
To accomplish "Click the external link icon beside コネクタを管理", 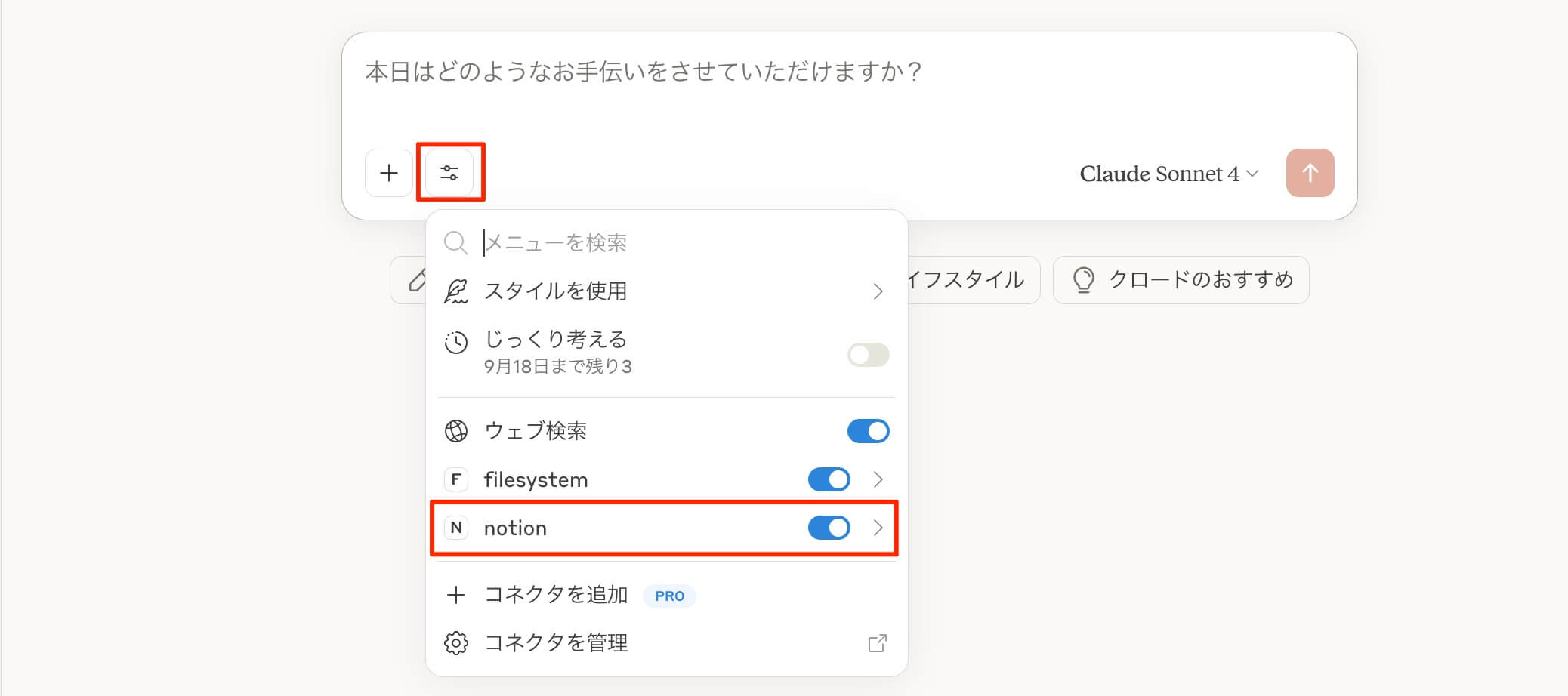I will pos(877,643).
